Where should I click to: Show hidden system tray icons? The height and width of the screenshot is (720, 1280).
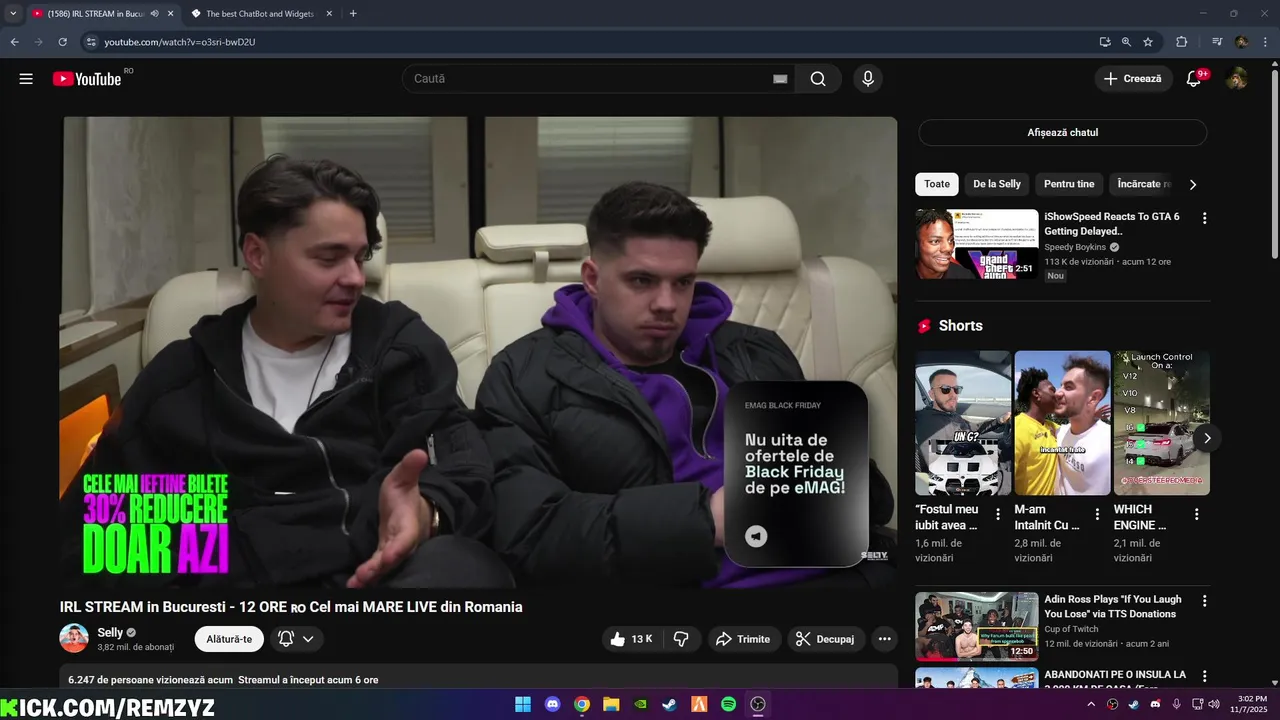click(x=1091, y=704)
